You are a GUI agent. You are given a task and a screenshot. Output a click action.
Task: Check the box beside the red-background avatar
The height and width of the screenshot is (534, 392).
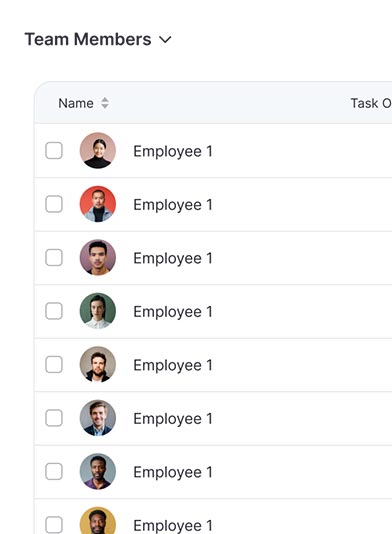click(x=54, y=204)
